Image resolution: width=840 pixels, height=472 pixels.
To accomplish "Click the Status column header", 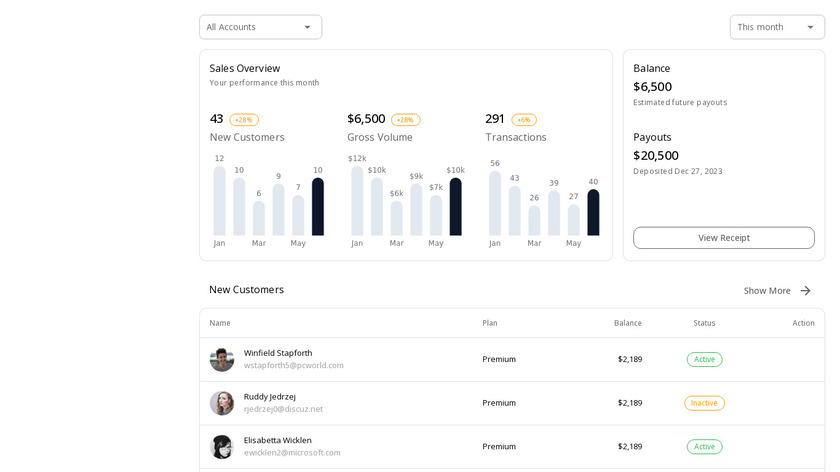I will 704,323.
